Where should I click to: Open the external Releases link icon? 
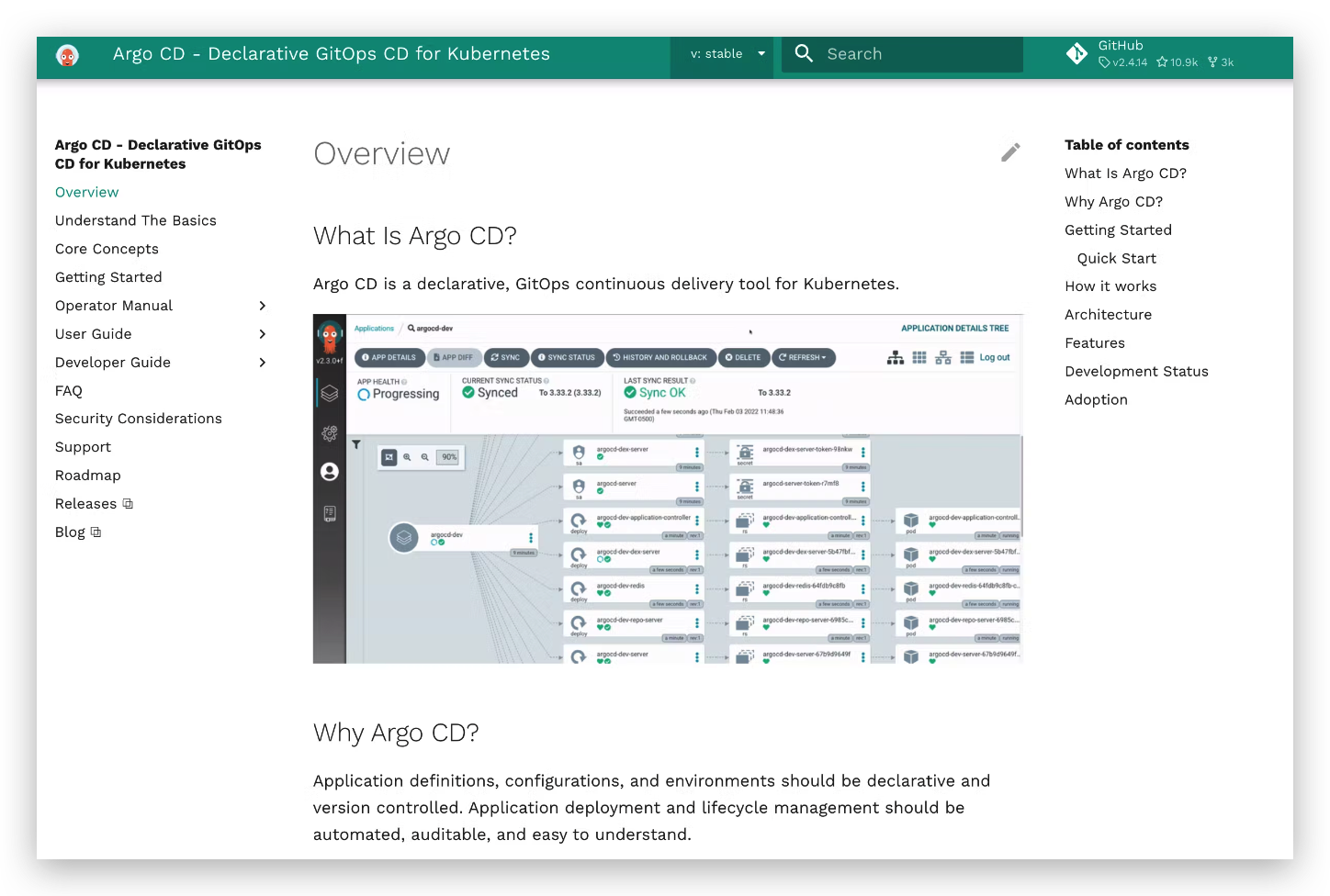[128, 504]
